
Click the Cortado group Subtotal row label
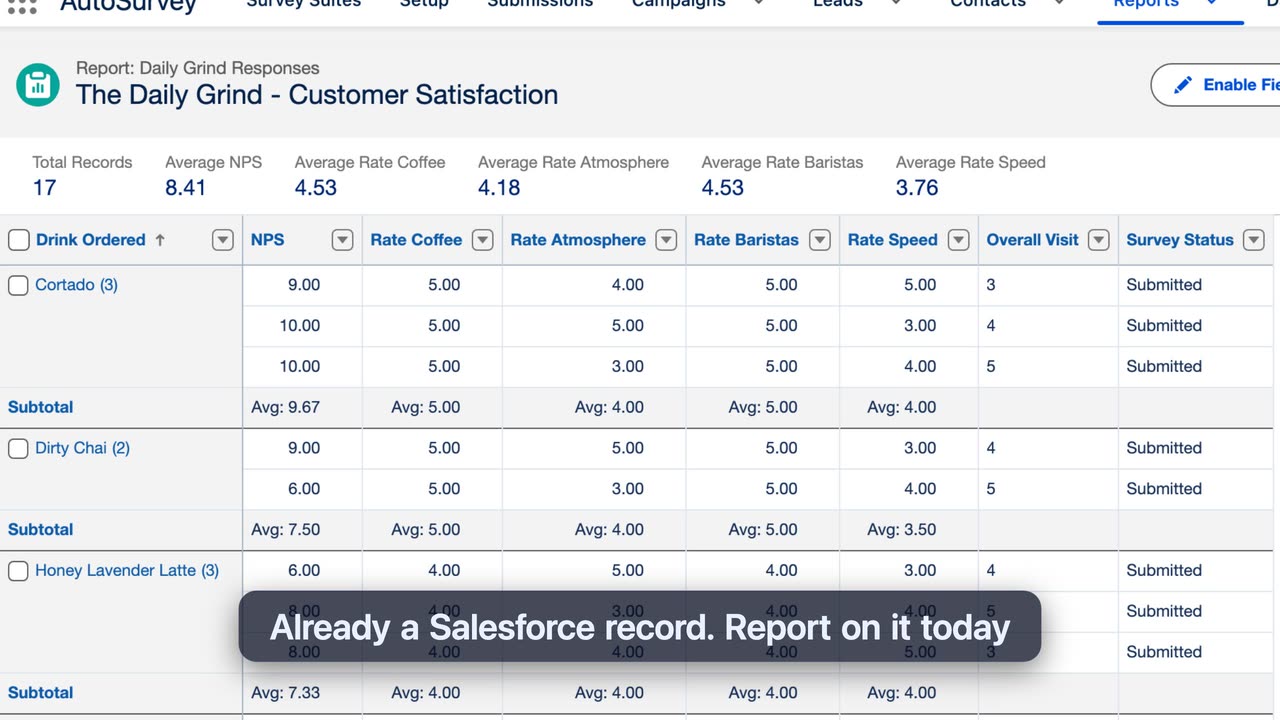[x=41, y=408]
